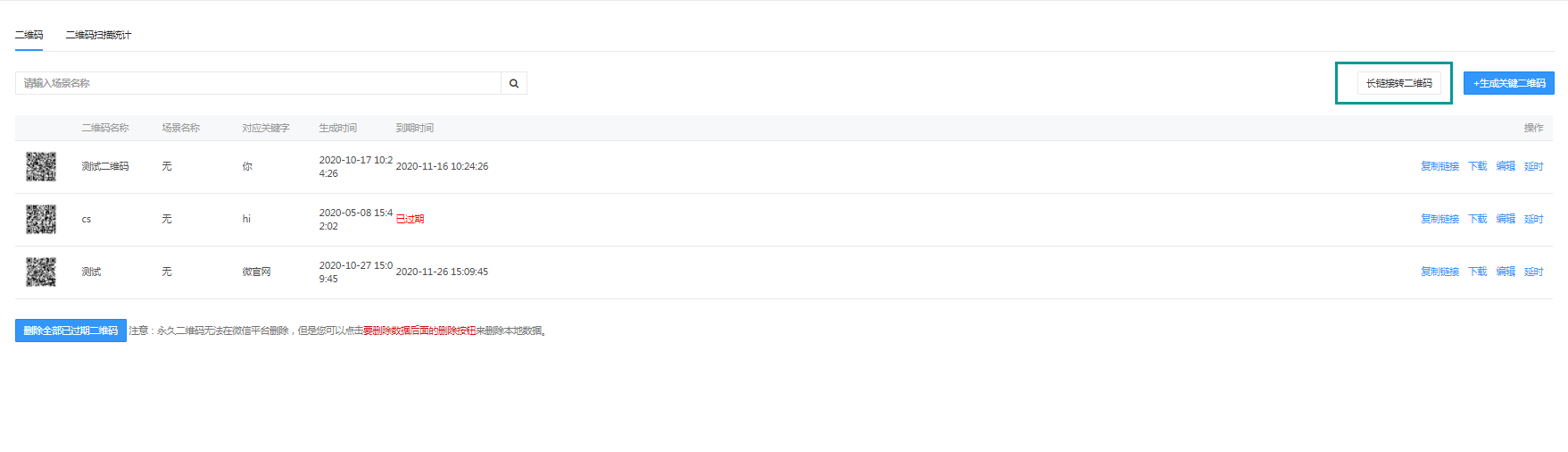Download the cs QR code
This screenshot has height=452, width=1568.
pos(1478,219)
